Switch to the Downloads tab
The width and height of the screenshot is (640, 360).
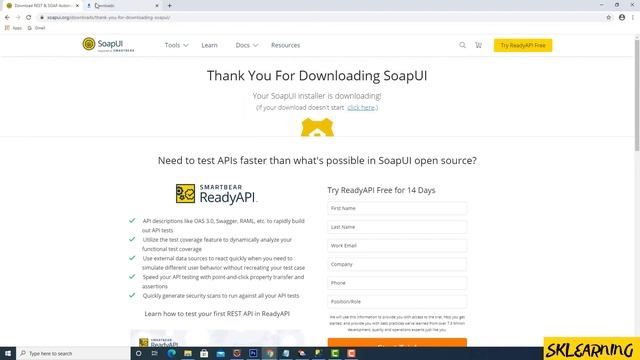[122, 6]
